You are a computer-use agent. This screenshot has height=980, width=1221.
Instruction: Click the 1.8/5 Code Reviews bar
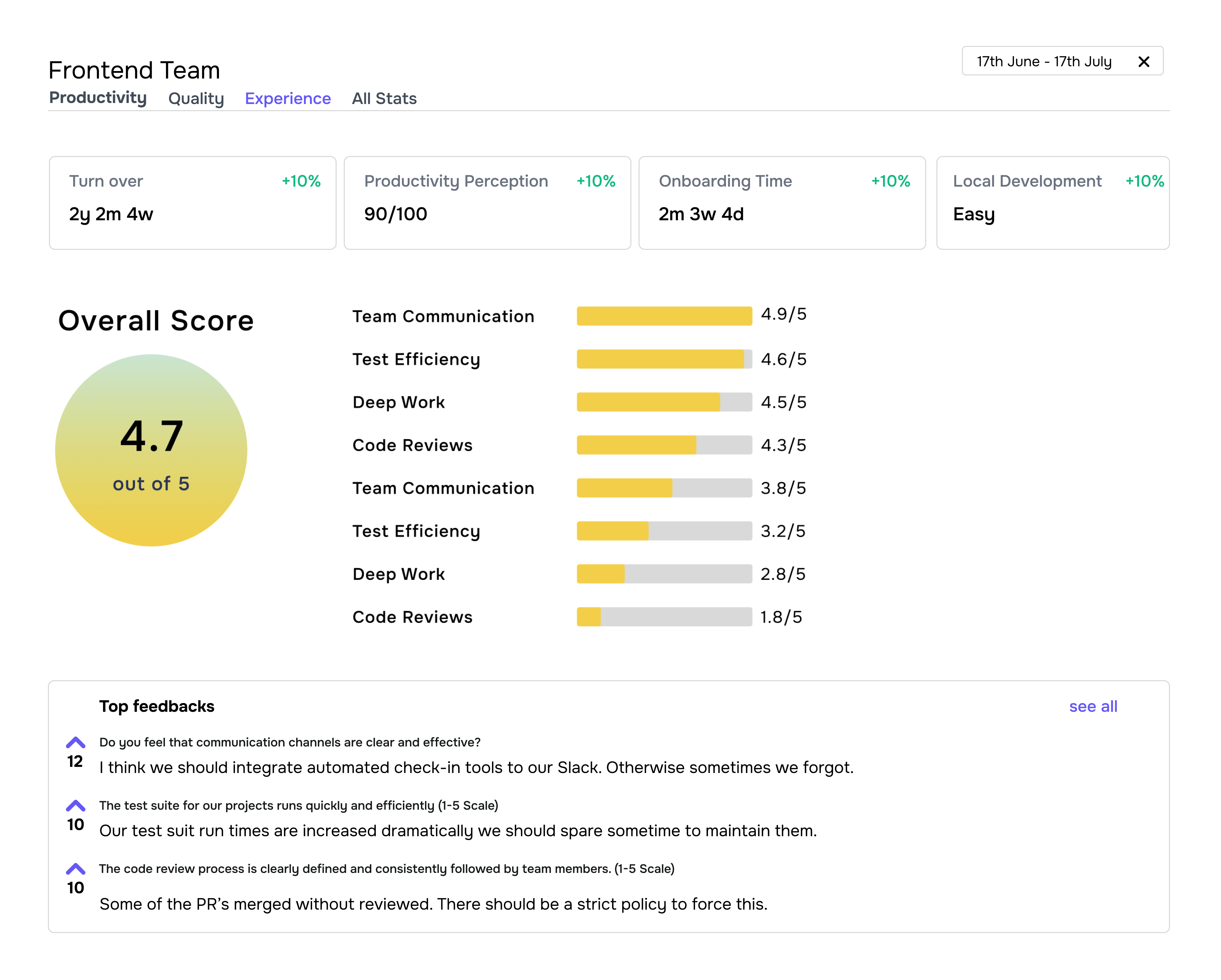pos(664,617)
